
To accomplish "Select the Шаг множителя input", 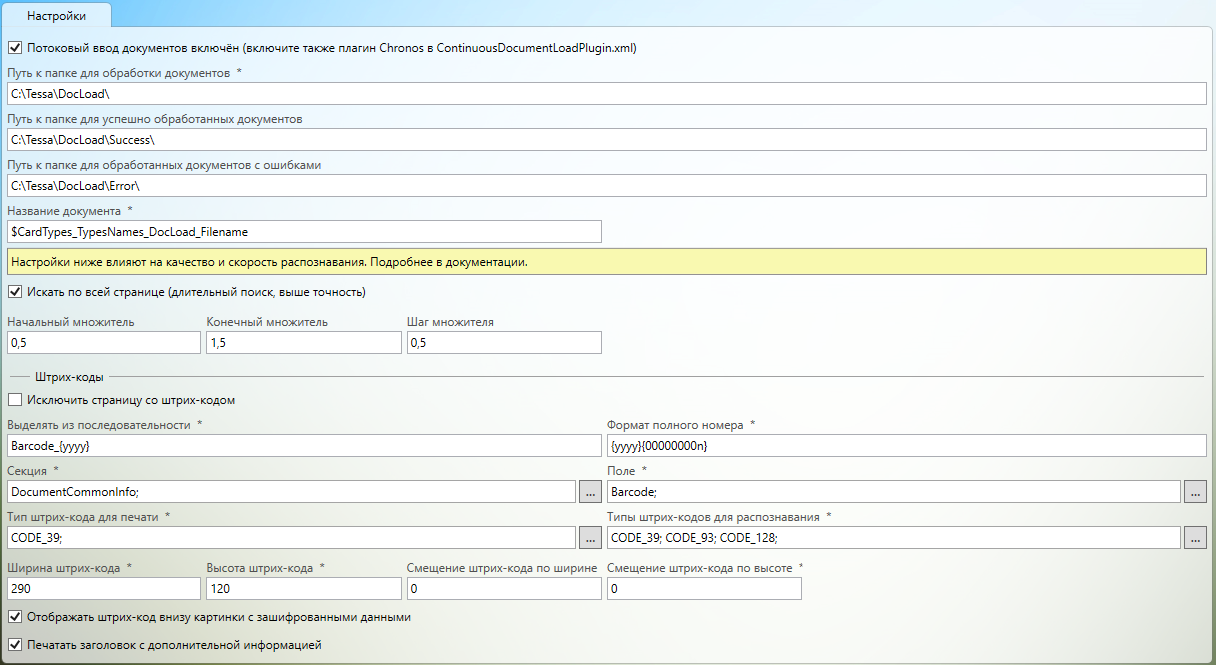I will (x=504, y=343).
